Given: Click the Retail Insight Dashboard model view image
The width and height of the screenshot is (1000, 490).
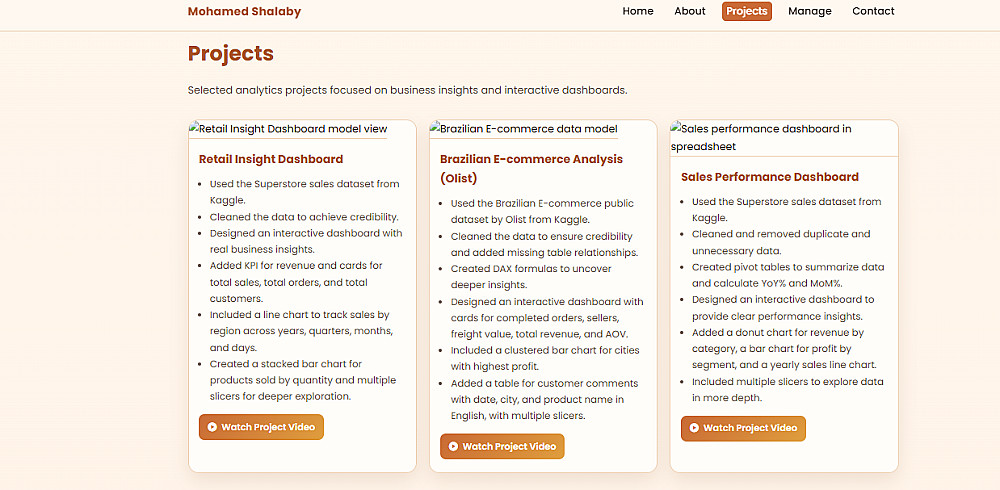Looking at the screenshot, I should point(288,129).
